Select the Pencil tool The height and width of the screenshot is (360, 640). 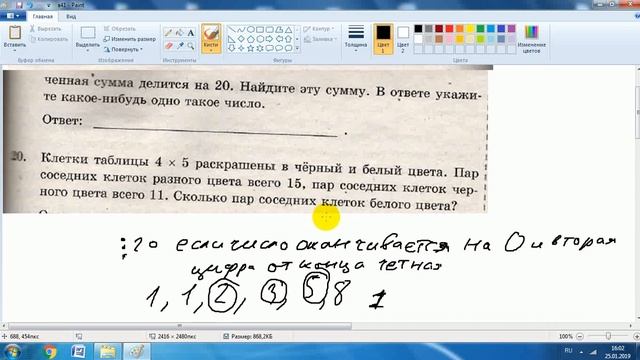click(168, 33)
